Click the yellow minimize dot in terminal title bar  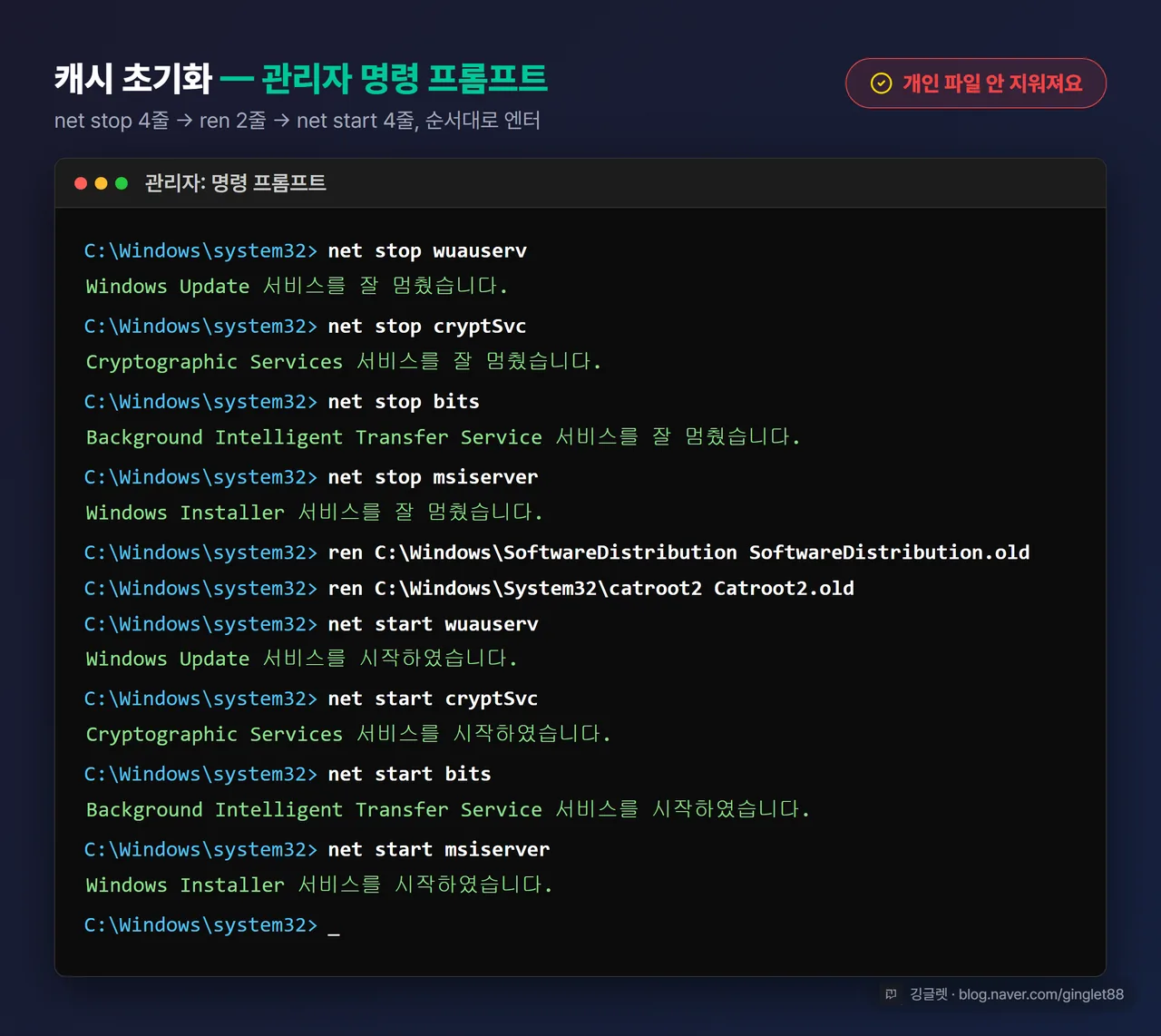[101, 183]
